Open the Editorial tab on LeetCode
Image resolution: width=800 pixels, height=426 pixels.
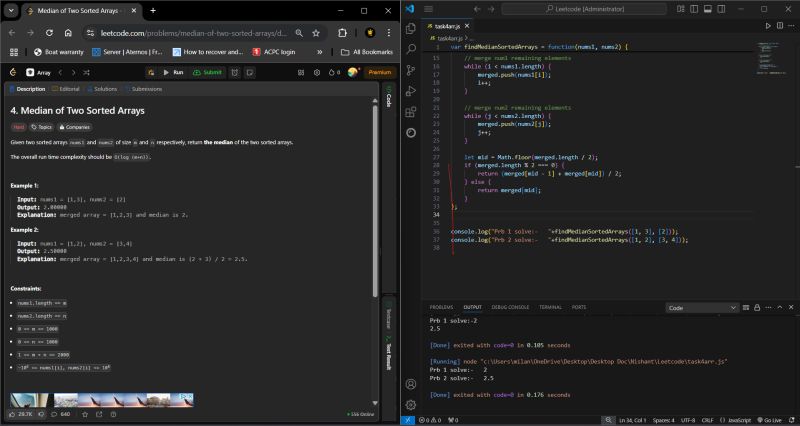tap(66, 89)
